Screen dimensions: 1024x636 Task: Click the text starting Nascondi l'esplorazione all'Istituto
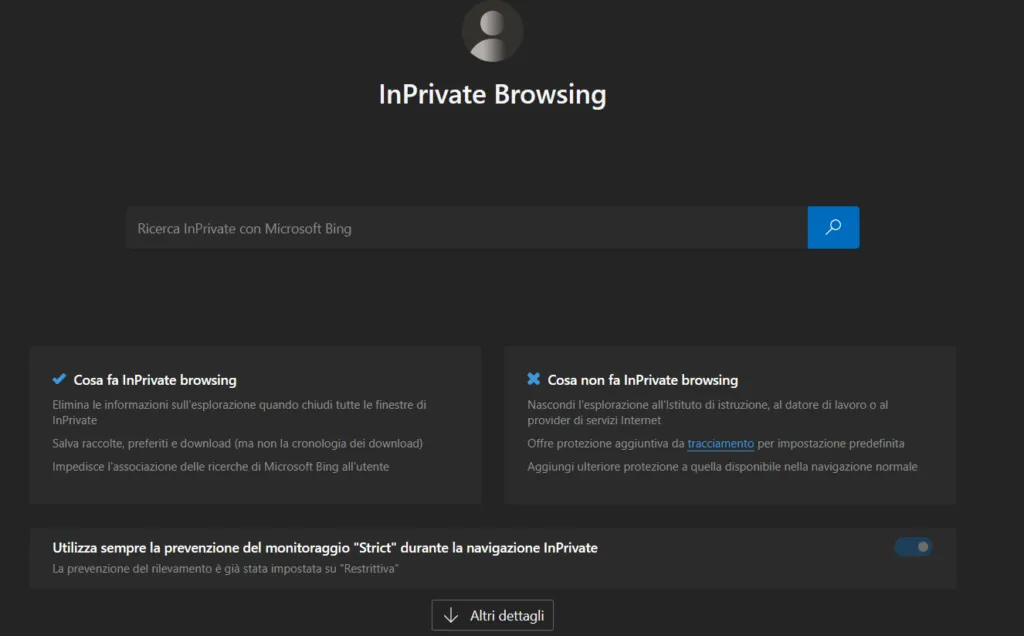point(708,412)
